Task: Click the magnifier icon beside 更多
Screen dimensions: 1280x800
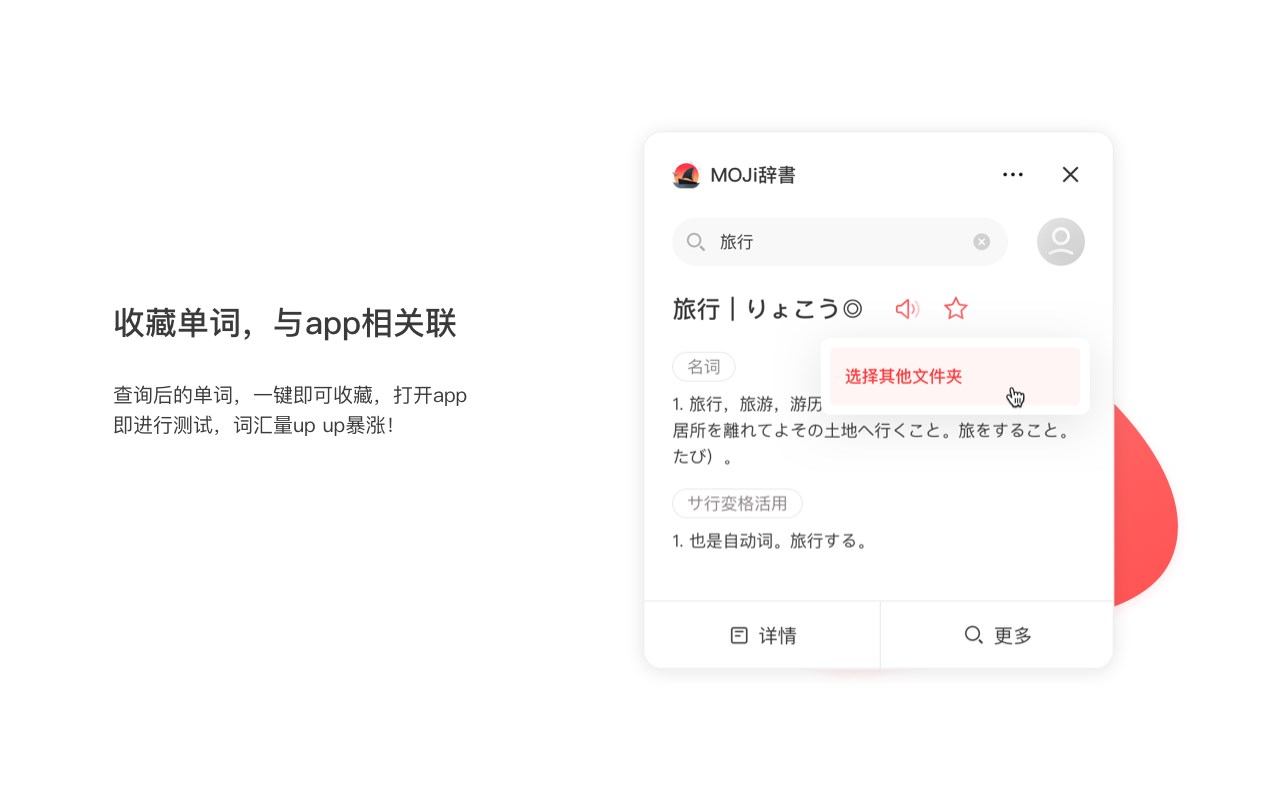Action: click(x=973, y=635)
